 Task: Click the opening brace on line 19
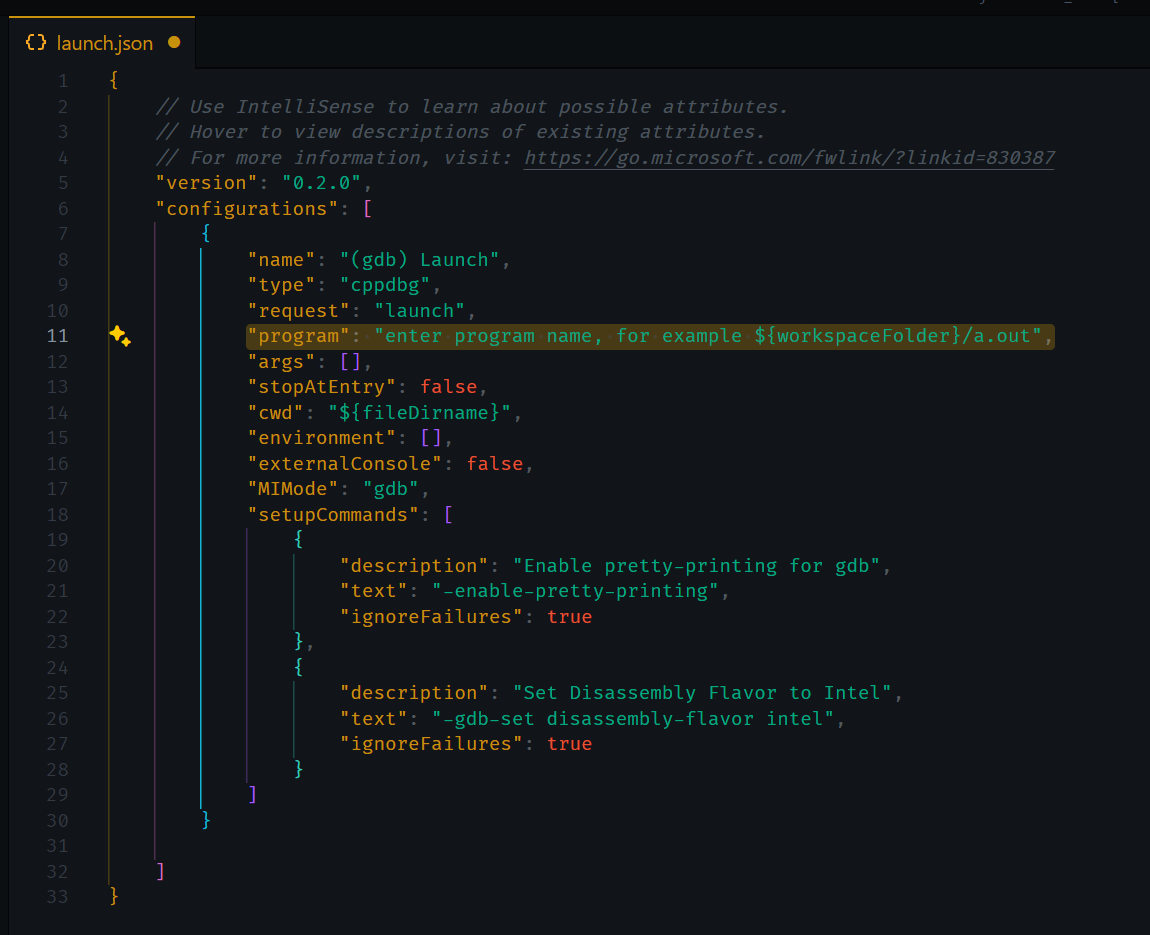(298, 540)
